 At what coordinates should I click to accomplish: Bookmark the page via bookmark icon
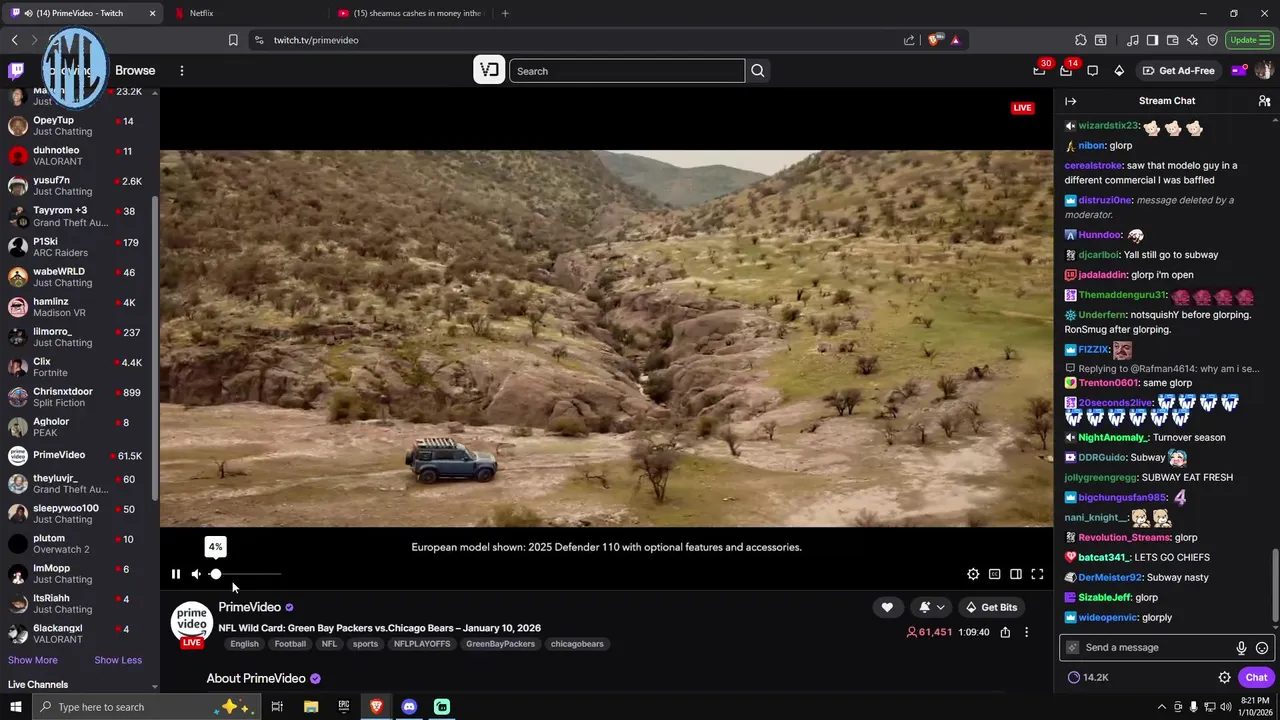233,40
